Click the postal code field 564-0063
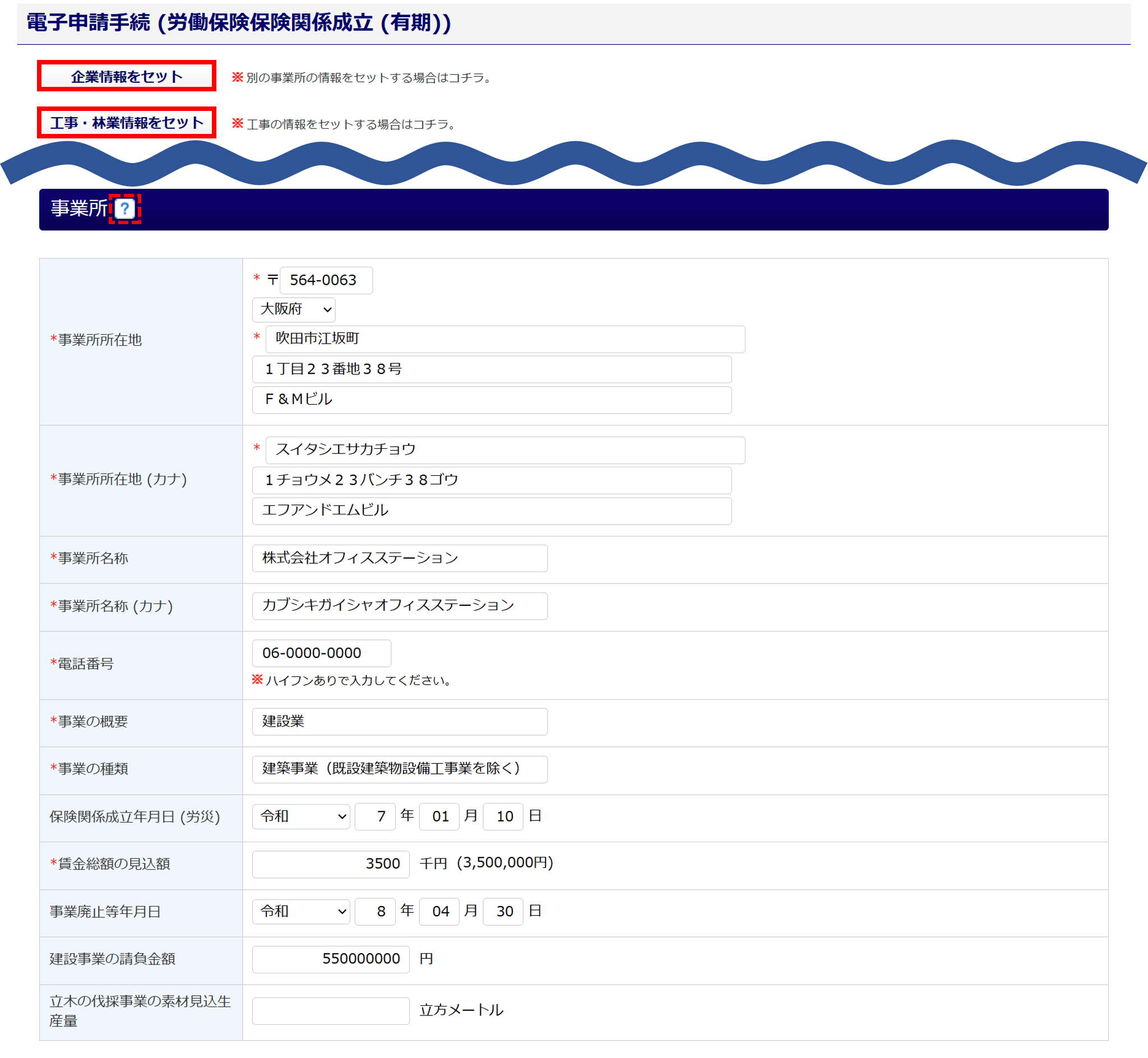 pos(325,281)
